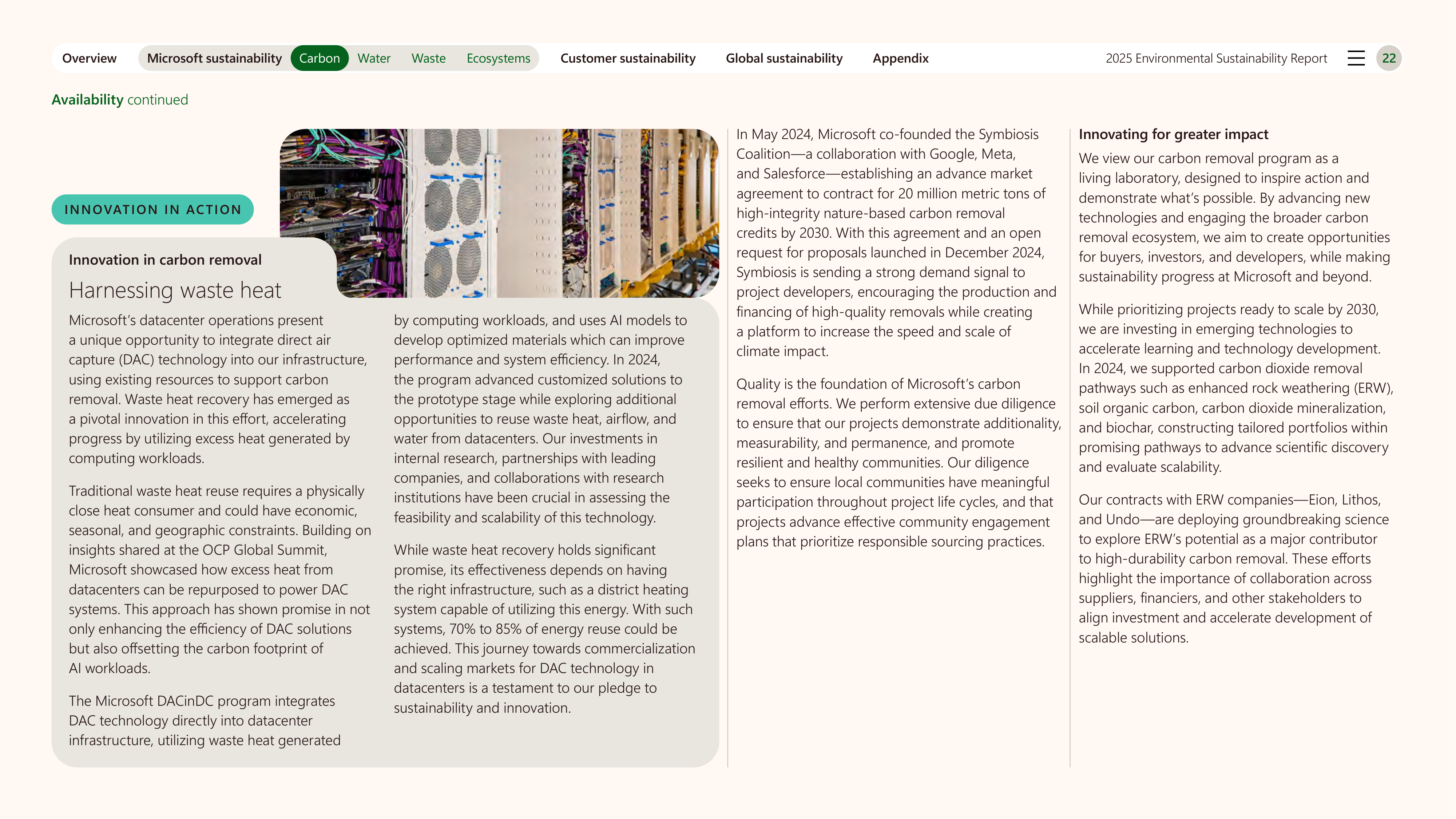The image size is (1456, 819).
Task: Open Customer sustainability section
Action: coord(628,58)
